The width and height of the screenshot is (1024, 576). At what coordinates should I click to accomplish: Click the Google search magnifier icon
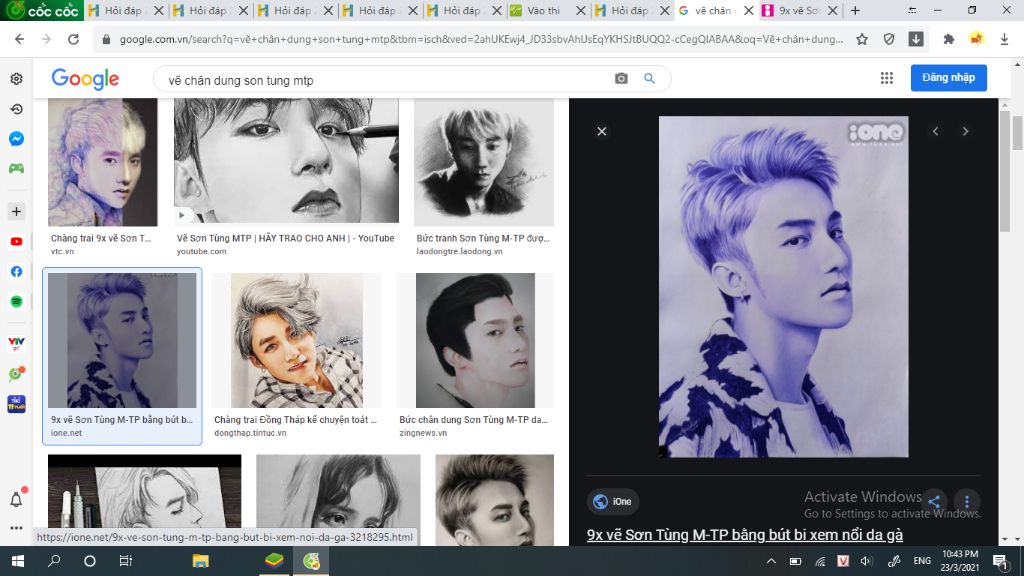pos(649,78)
